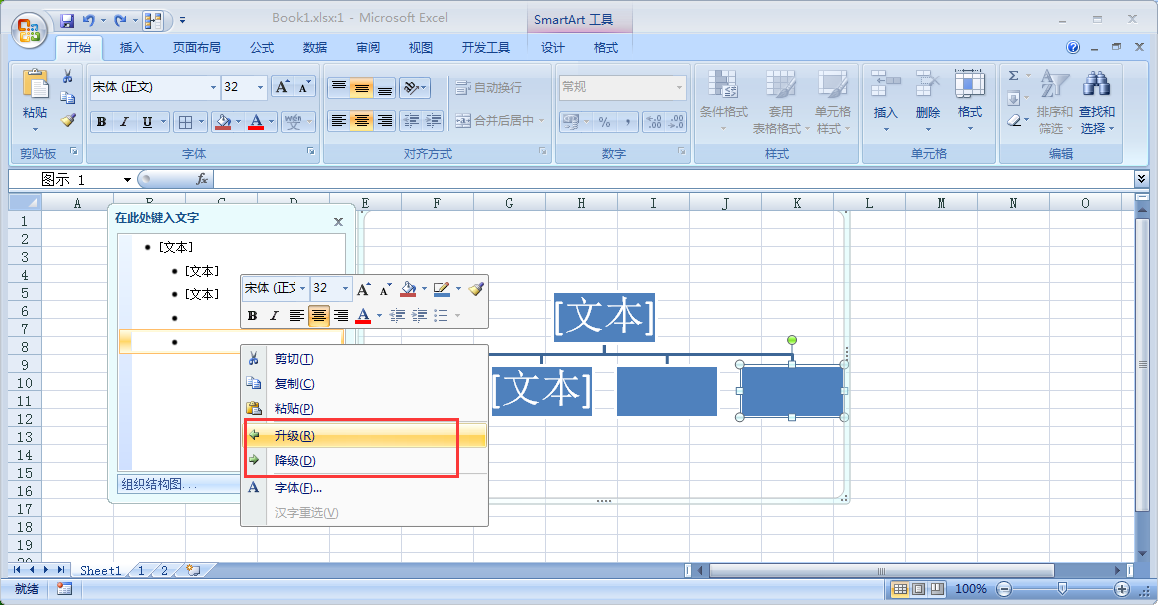Toggle Italic in ribbon font group
Image resolution: width=1158 pixels, height=605 pixels.
pos(124,122)
